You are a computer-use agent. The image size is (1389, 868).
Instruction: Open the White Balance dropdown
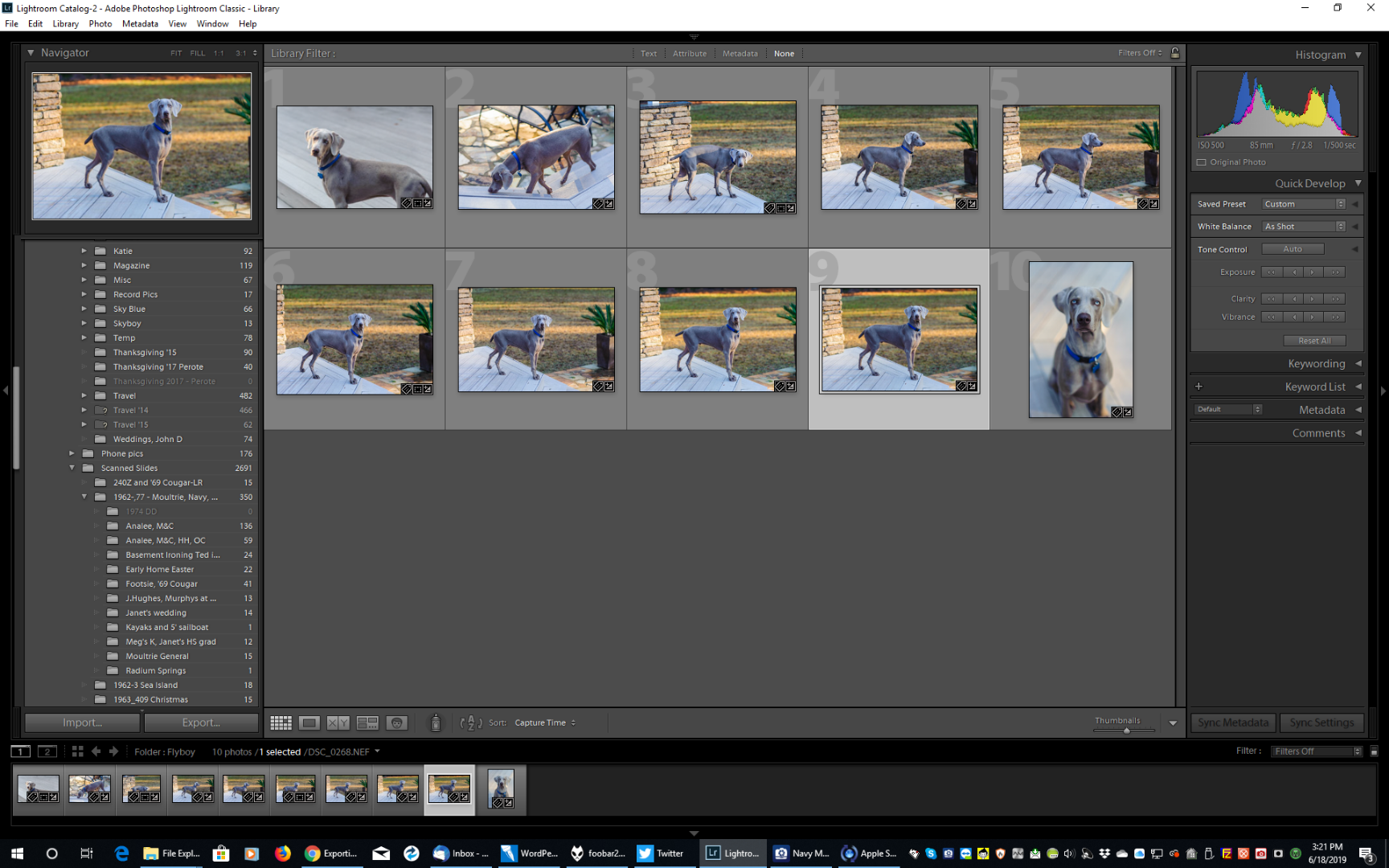point(1303,227)
